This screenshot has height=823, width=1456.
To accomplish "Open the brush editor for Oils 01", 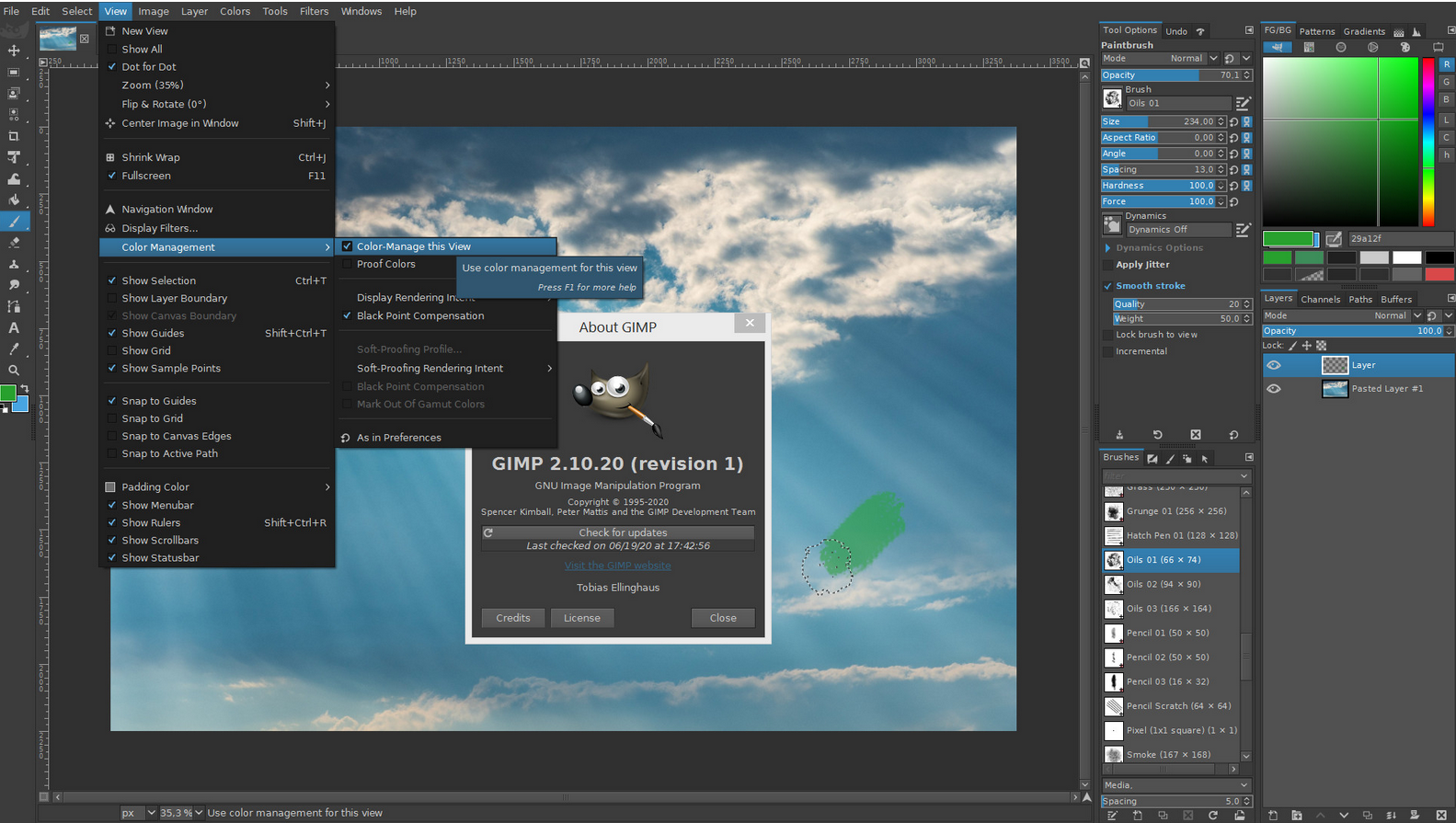I will [x=1243, y=103].
